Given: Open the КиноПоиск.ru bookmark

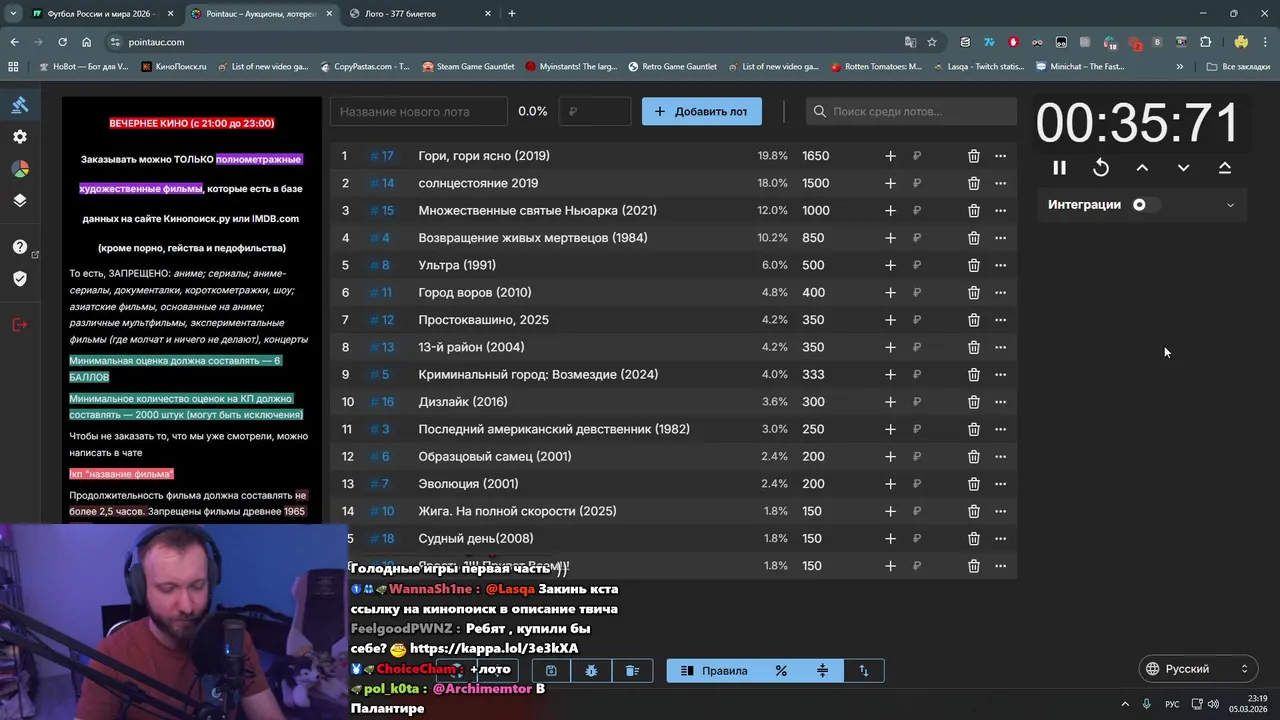Looking at the screenshot, I should pos(174,67).
